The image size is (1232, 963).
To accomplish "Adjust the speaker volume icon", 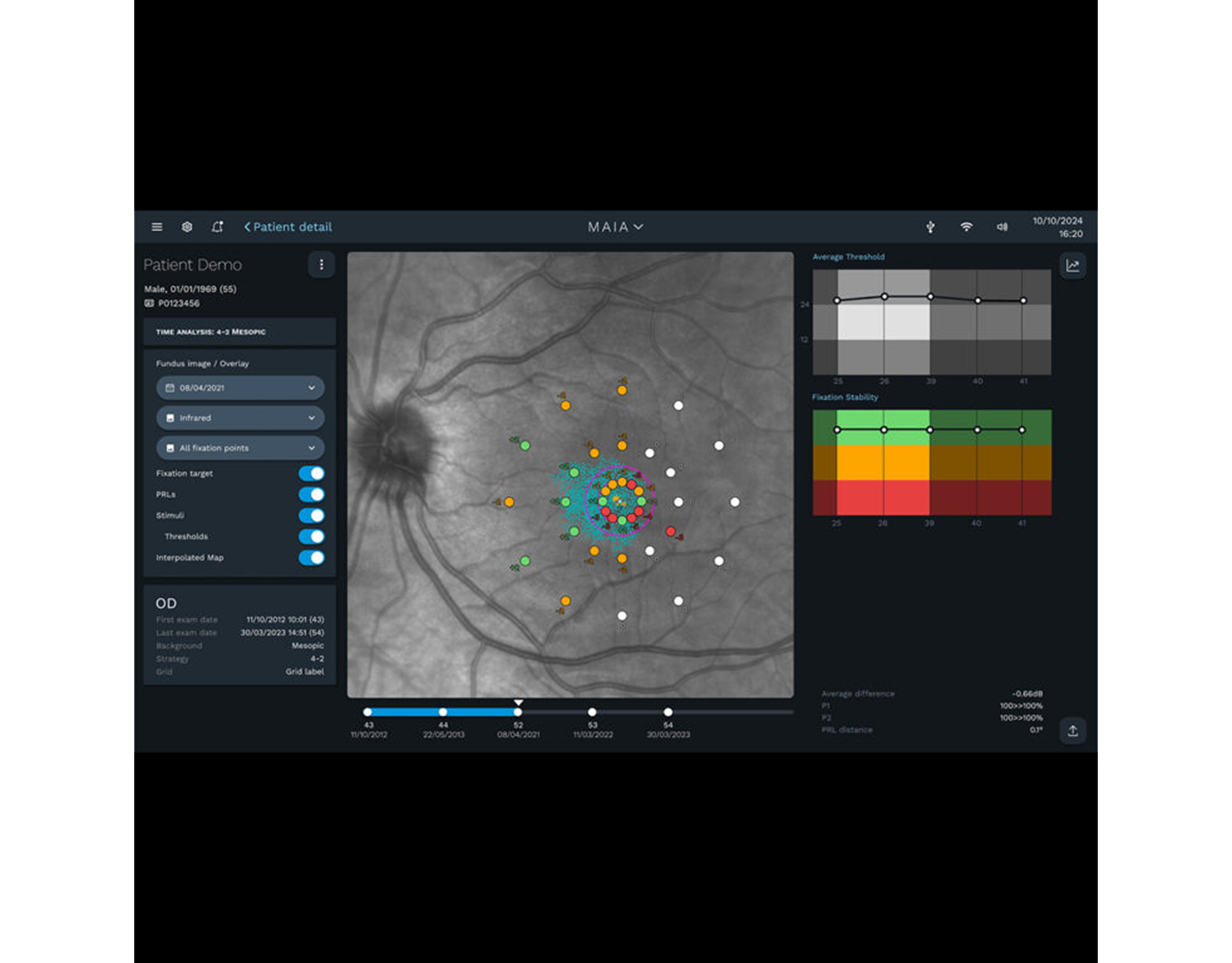I will point(1002,227).
